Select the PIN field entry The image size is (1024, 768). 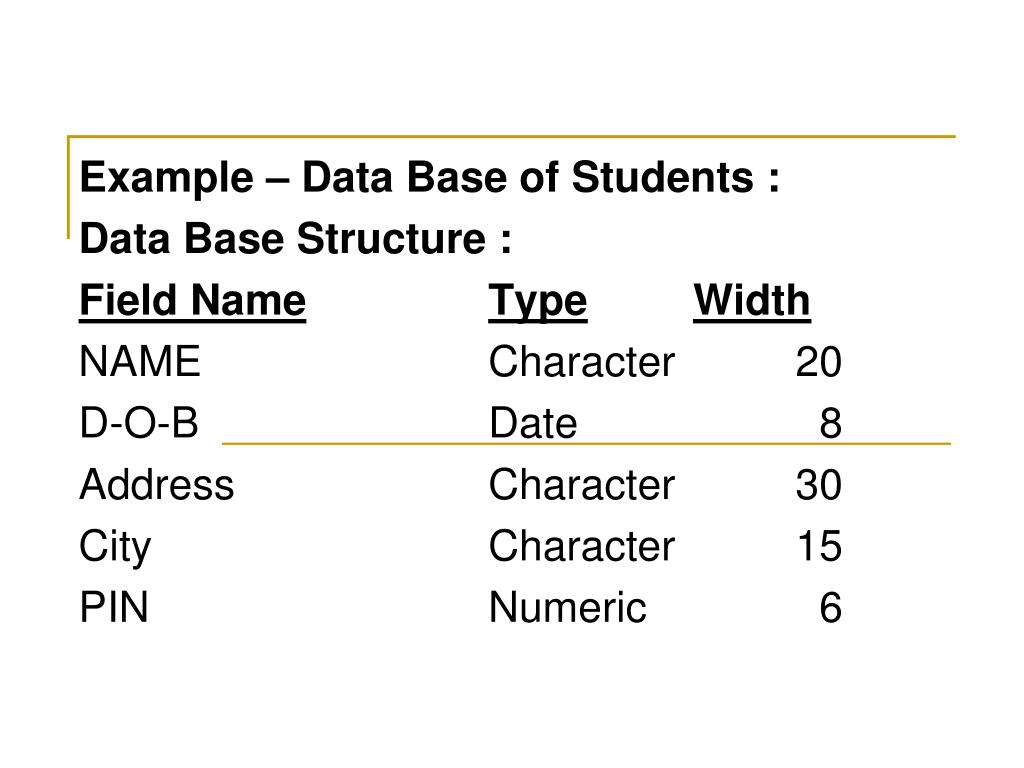114,607
